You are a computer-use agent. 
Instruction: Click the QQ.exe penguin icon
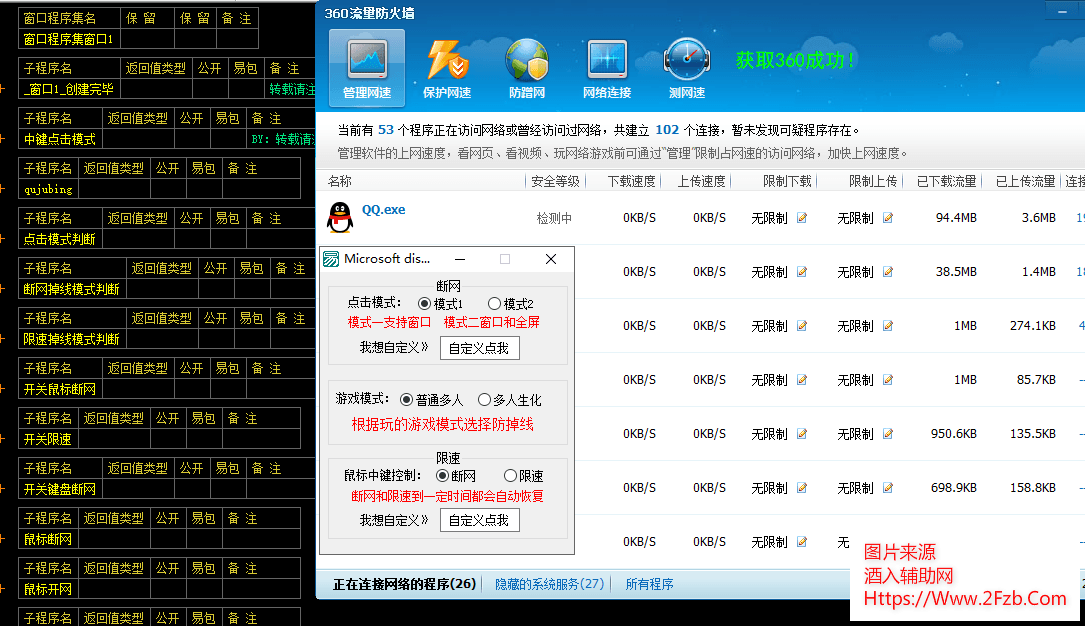[340, 218]
